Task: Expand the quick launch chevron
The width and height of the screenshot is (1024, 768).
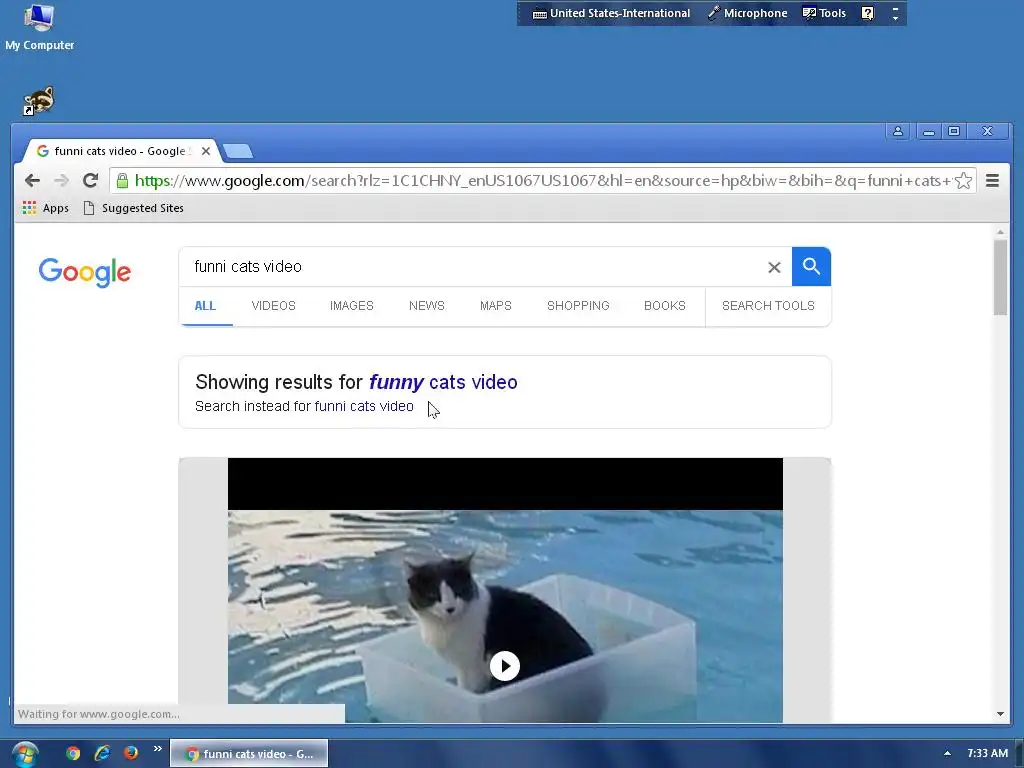Action: (x=157, y=749)
